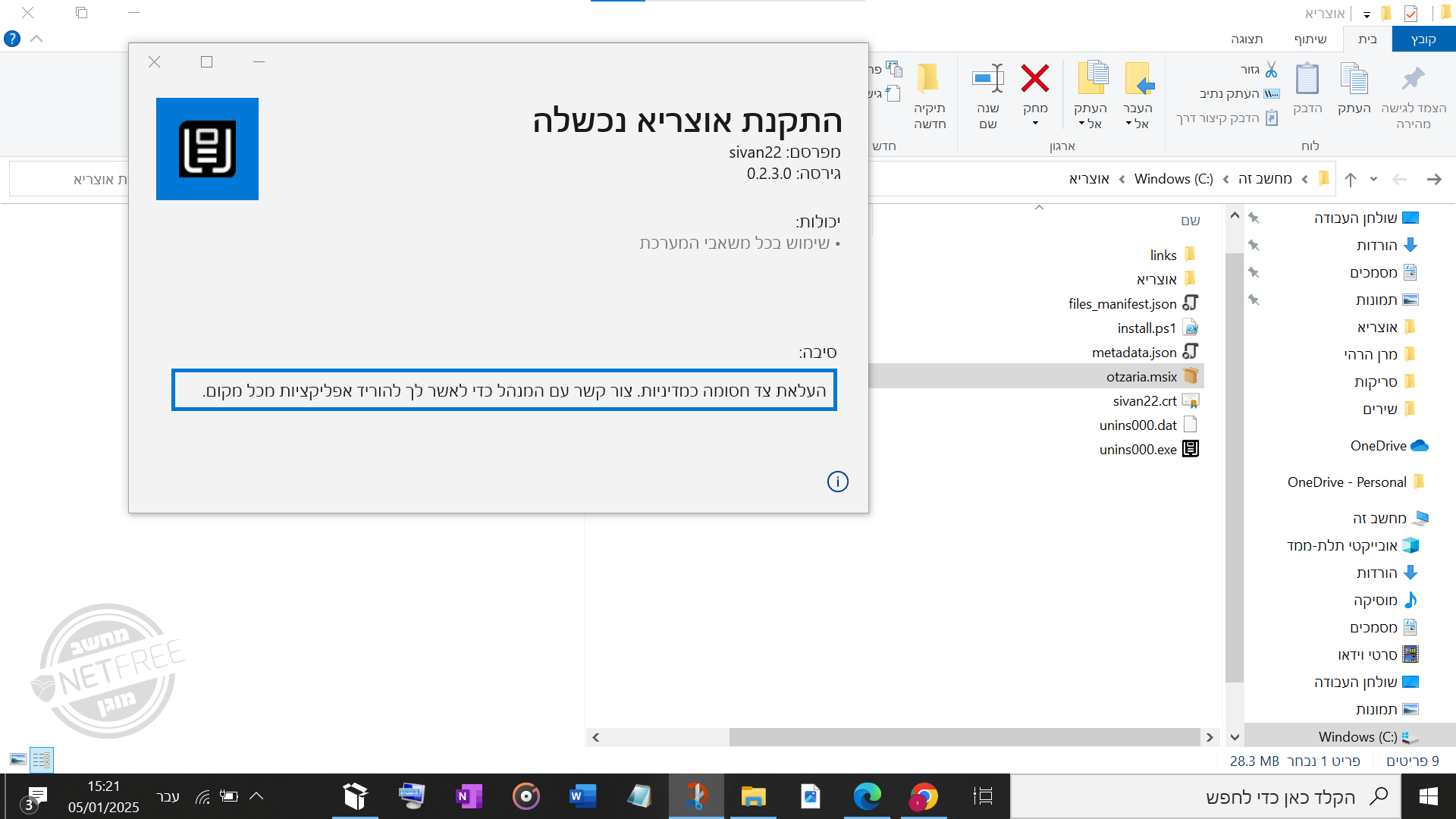
Task: Collapse the ribbon with the chevron arrow
Action: [x=36, y=39]
